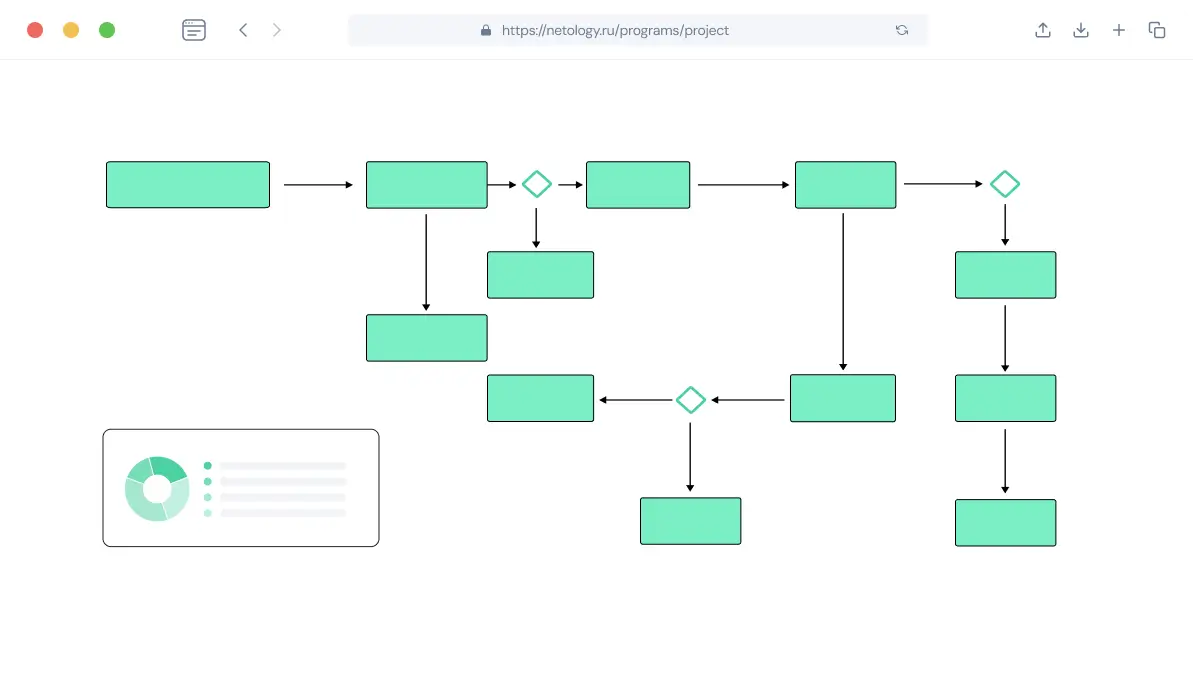
Task: Select the wide leftmost flowchart box
Action: [188, 185]
